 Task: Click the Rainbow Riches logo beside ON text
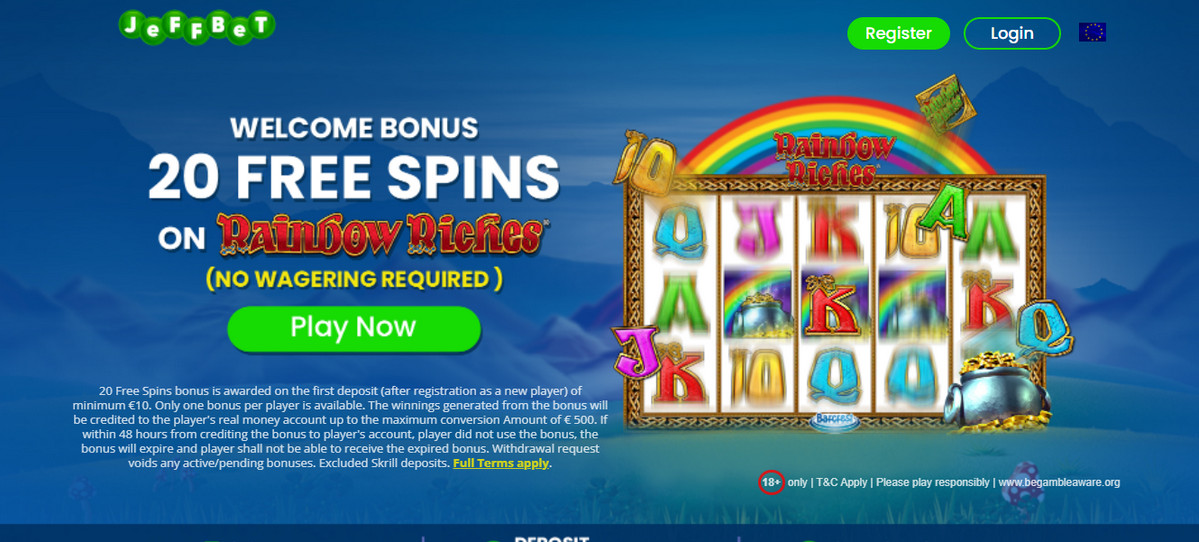click(x=381, y=235)
